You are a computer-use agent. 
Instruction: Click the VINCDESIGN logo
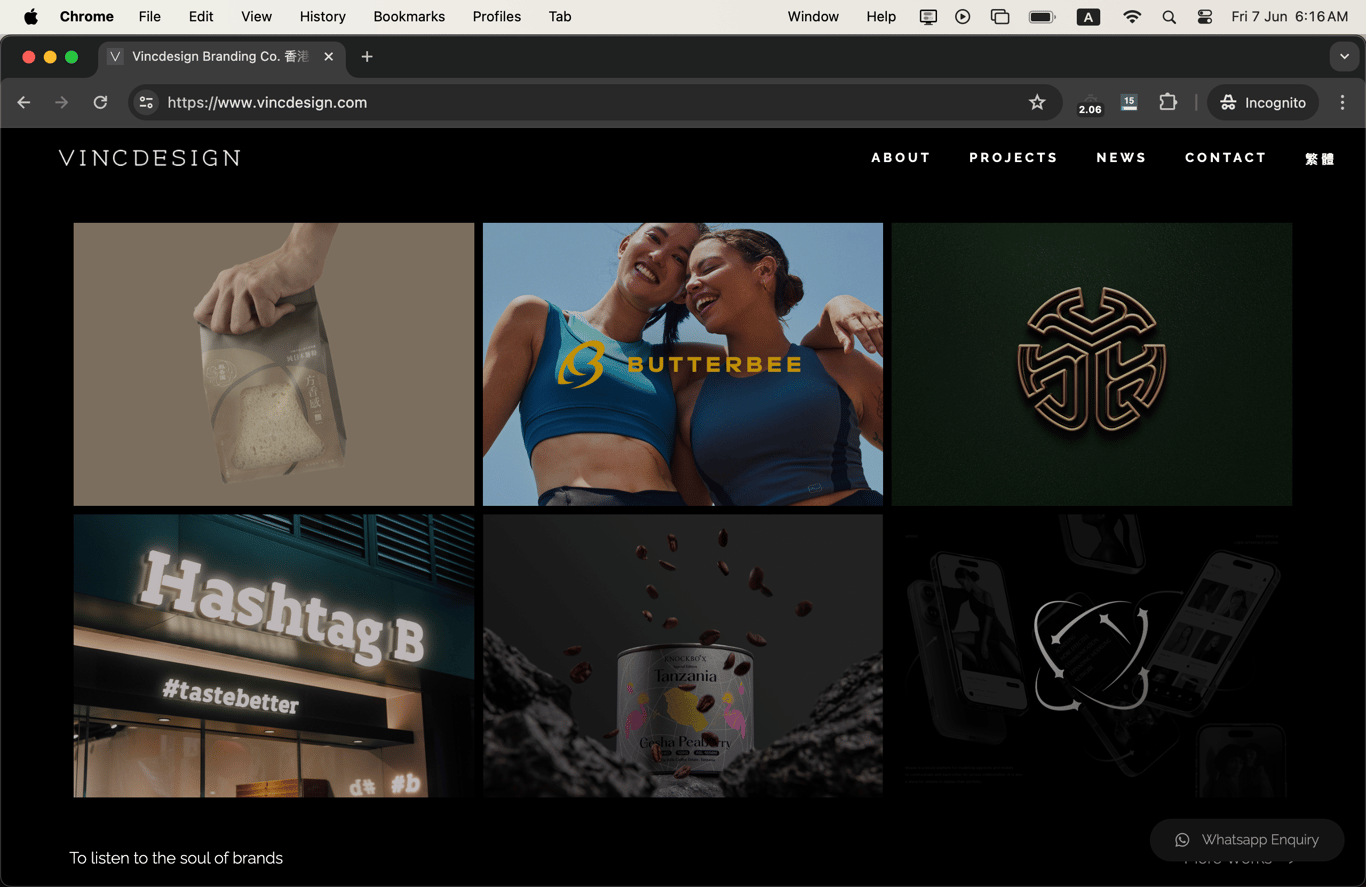[x=150, y=158]
